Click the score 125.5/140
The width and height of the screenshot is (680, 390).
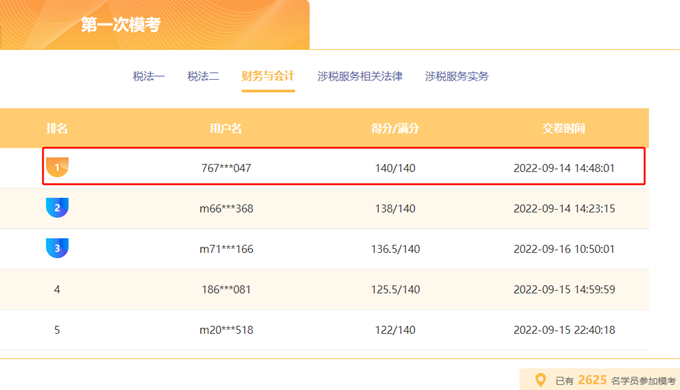(x=395, y=289)
